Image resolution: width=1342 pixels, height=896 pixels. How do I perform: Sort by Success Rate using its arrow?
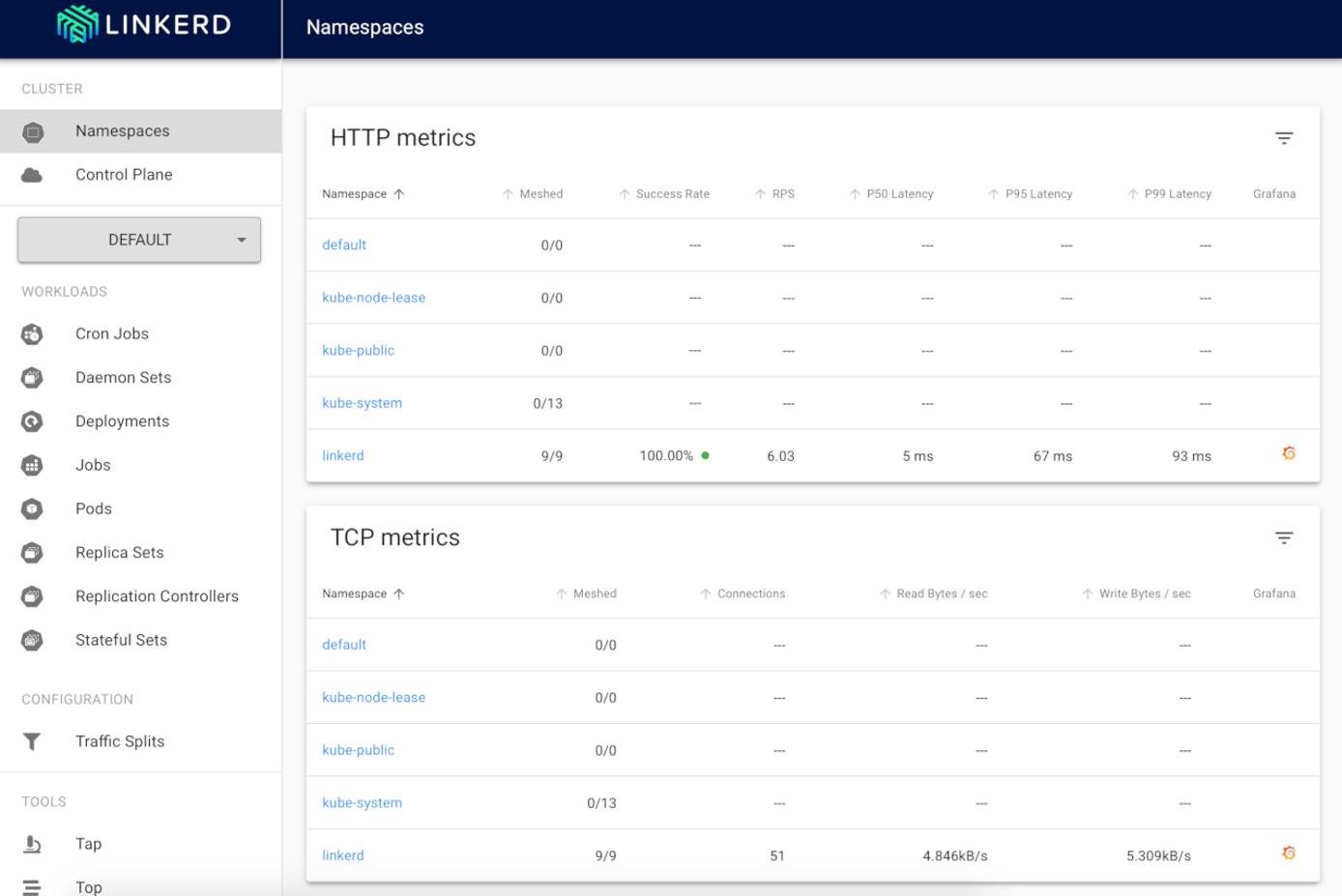(624, 193)
